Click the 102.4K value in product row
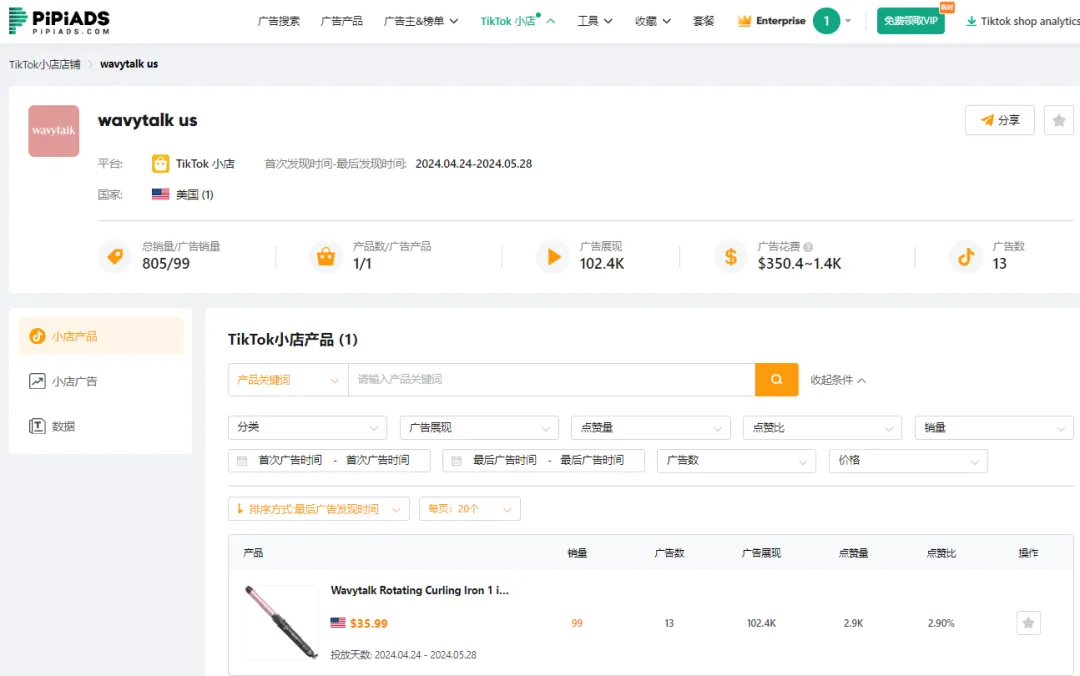The width and height of the screenshot is (1080, 676). (761, 623)
